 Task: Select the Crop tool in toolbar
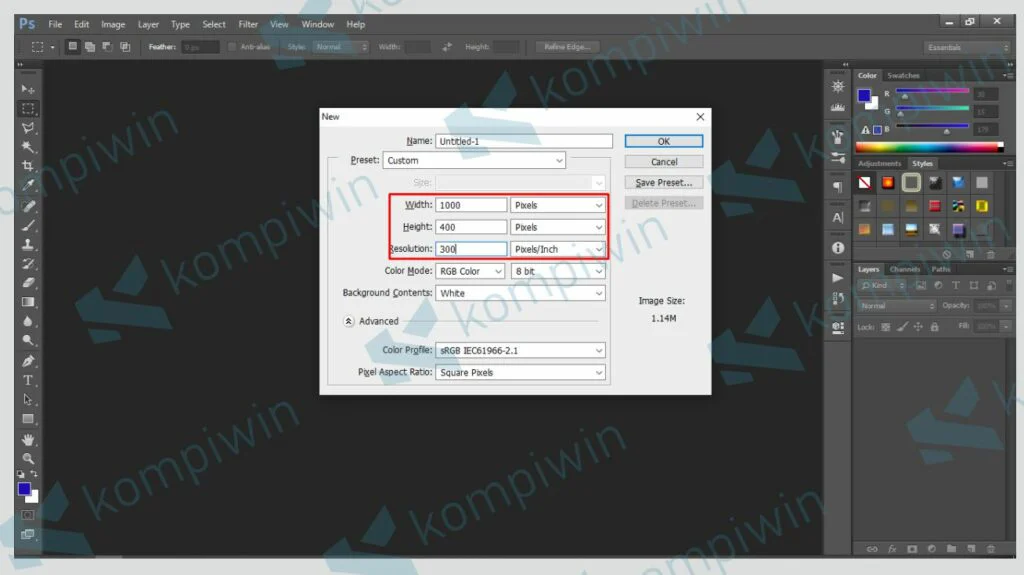click(28, 166)
